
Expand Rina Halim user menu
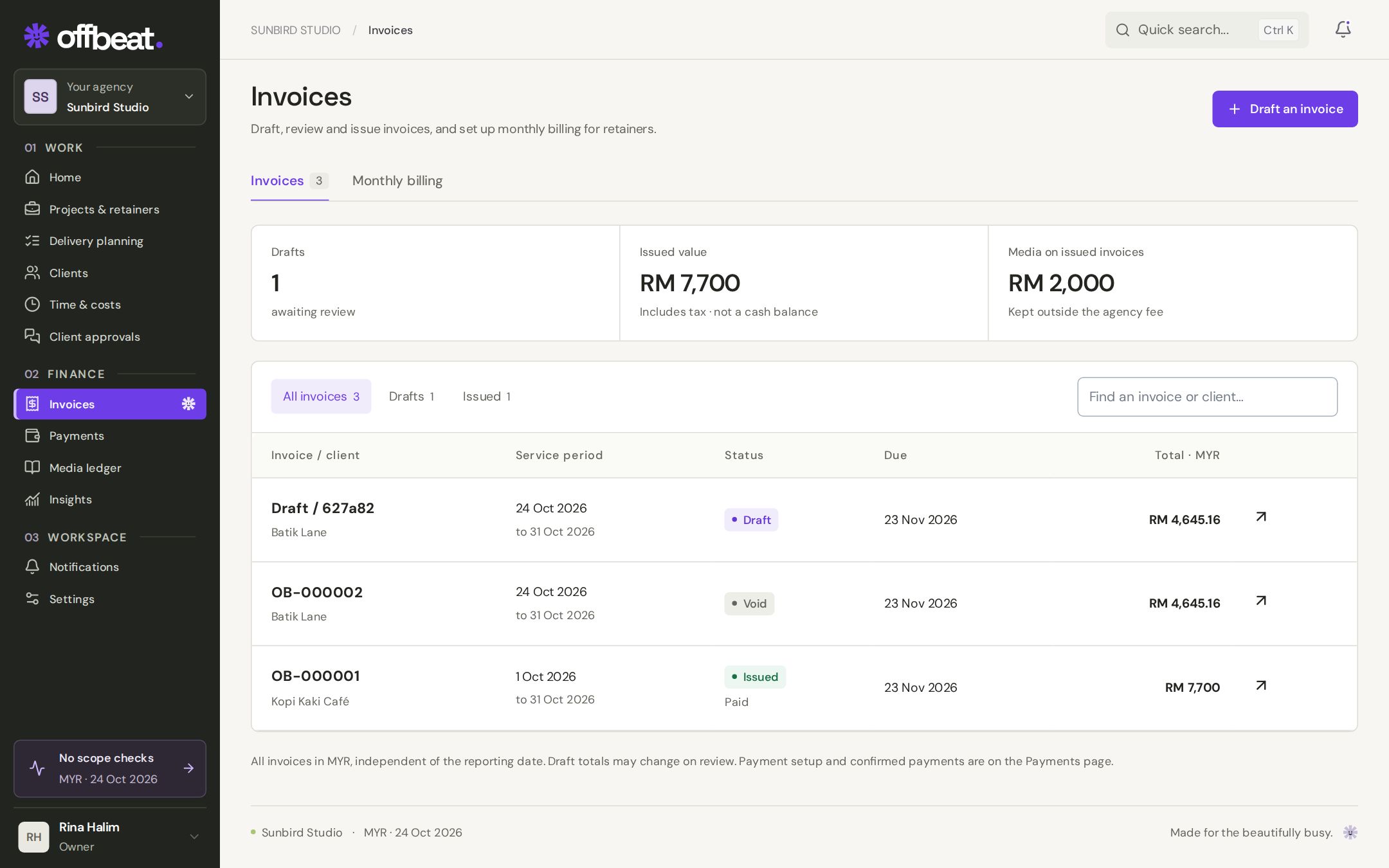[110, 836]
